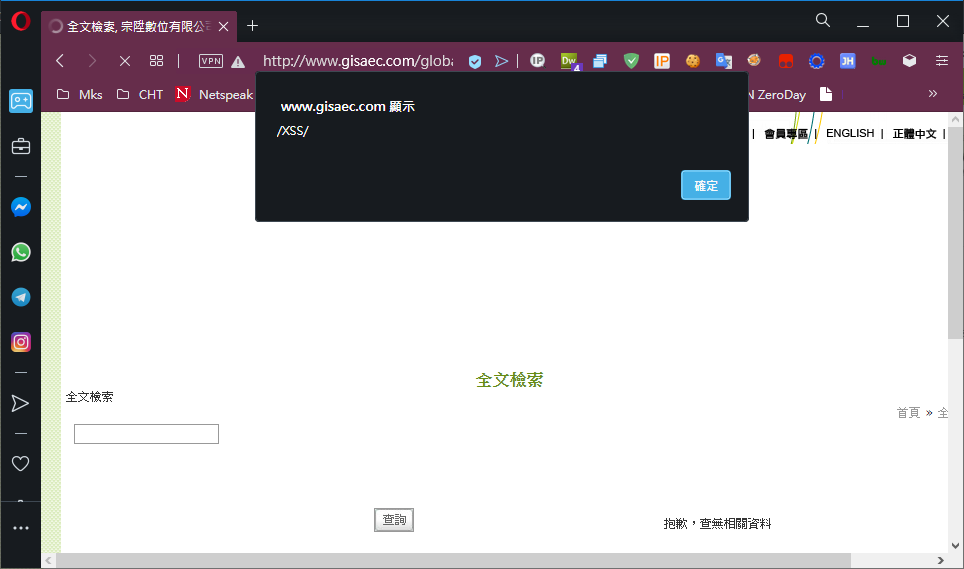Open the round IP extension icon

coord(537,60)
